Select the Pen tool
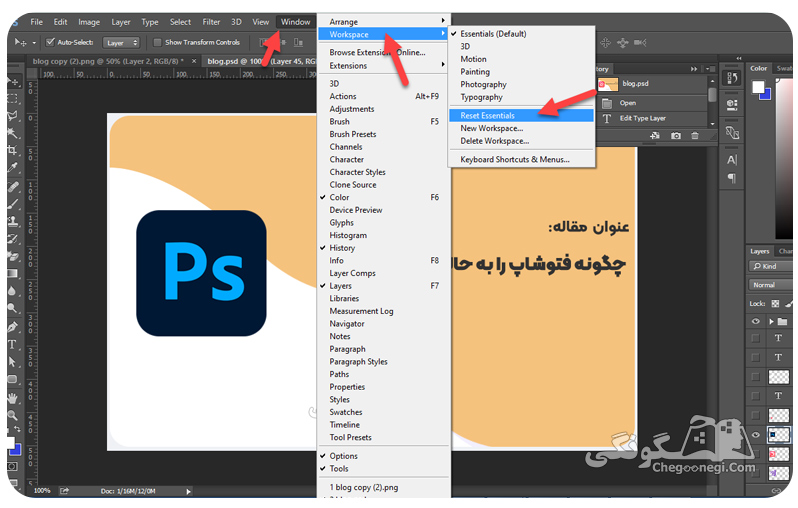 point(13,327)
